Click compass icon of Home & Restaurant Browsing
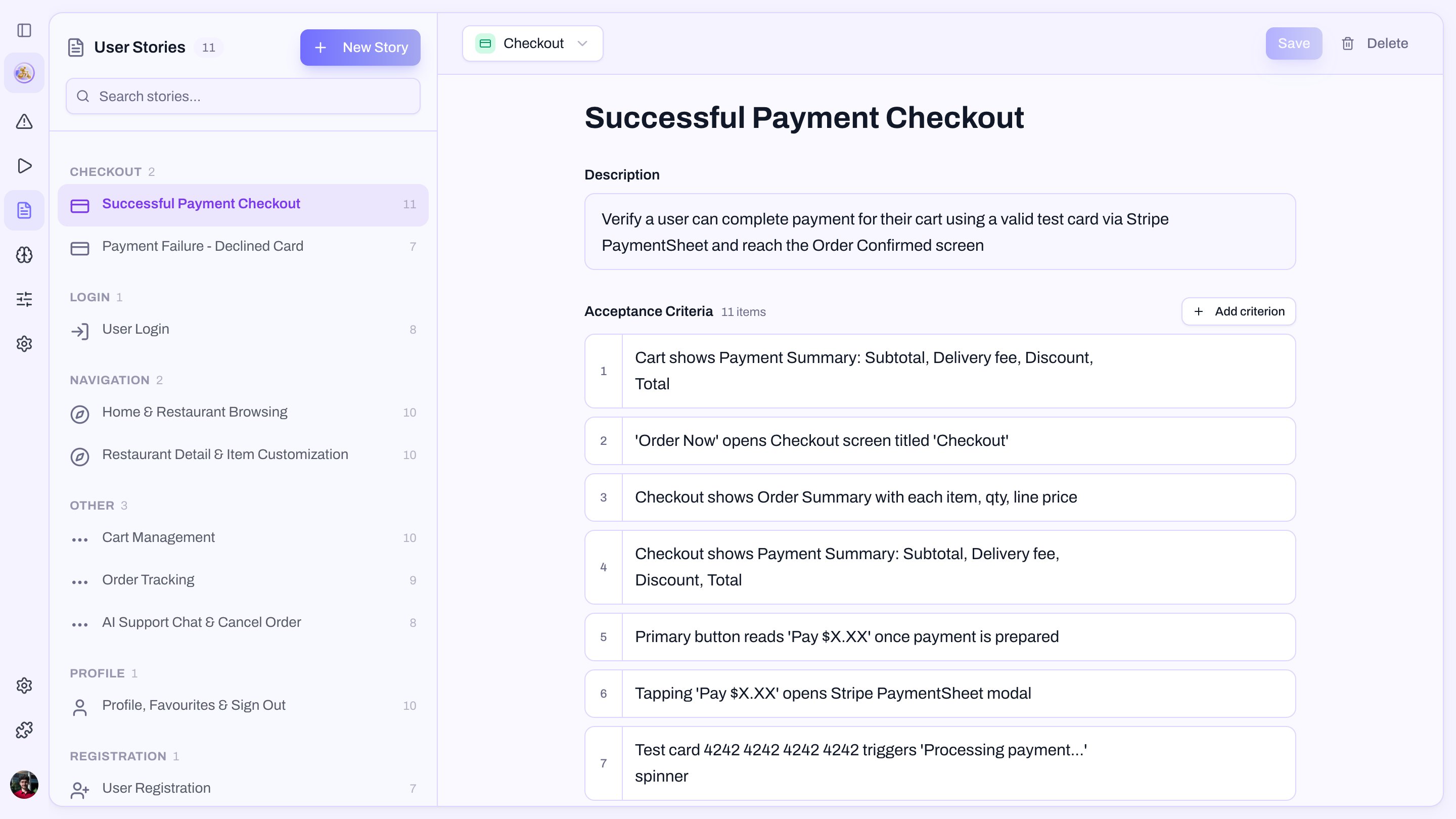This screenshot has height=819, width=1456. (x=80, y=415)
